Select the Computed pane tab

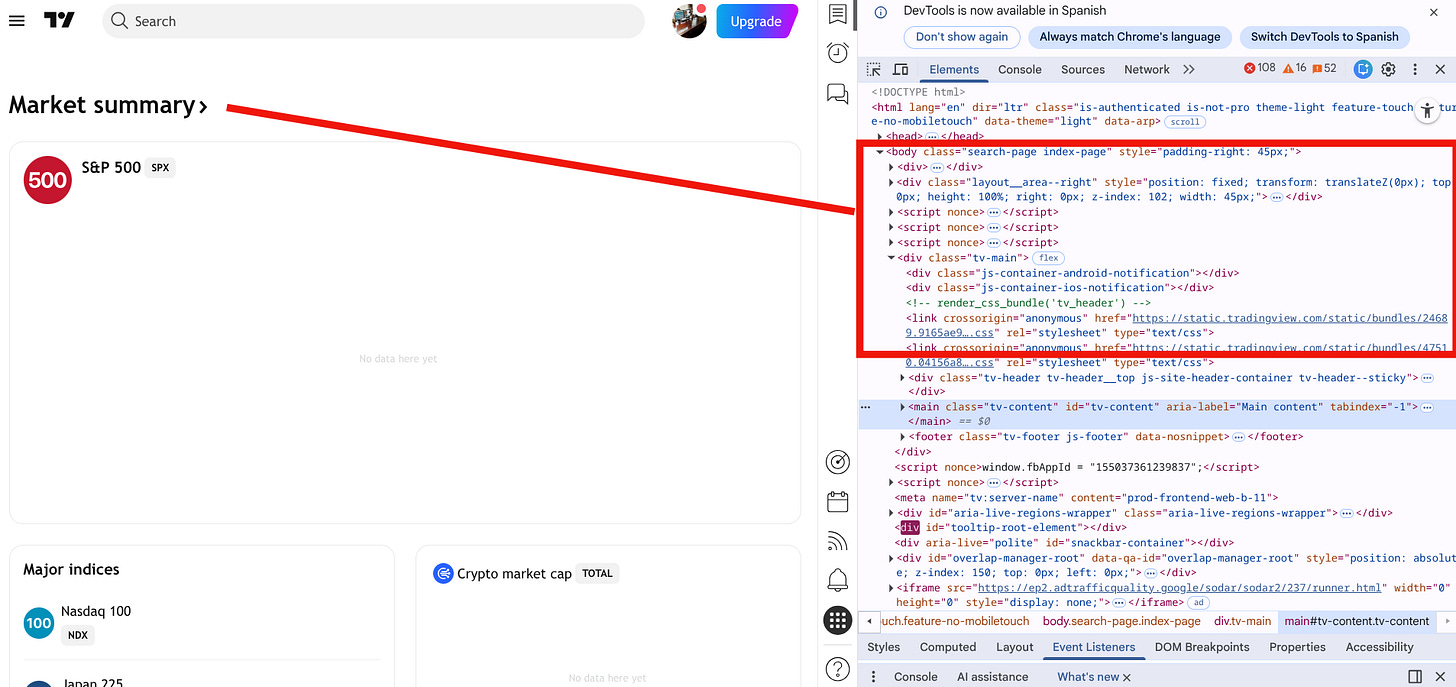coord(948,647)
